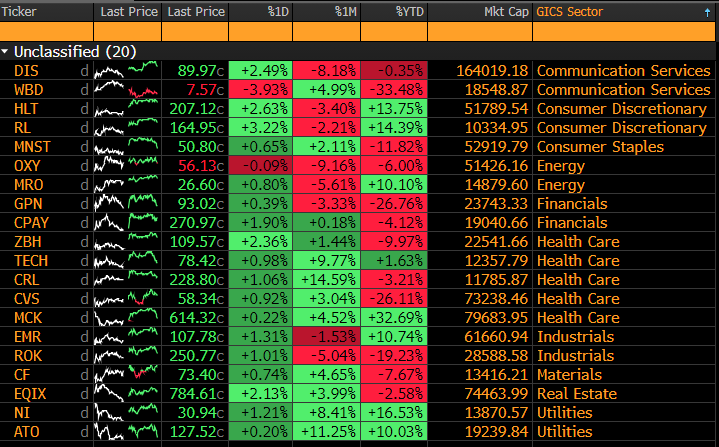Image resolution: width=719 pixels, height=447 pixels.
Task: Select the RL ticker
Action: pos(22,127)
